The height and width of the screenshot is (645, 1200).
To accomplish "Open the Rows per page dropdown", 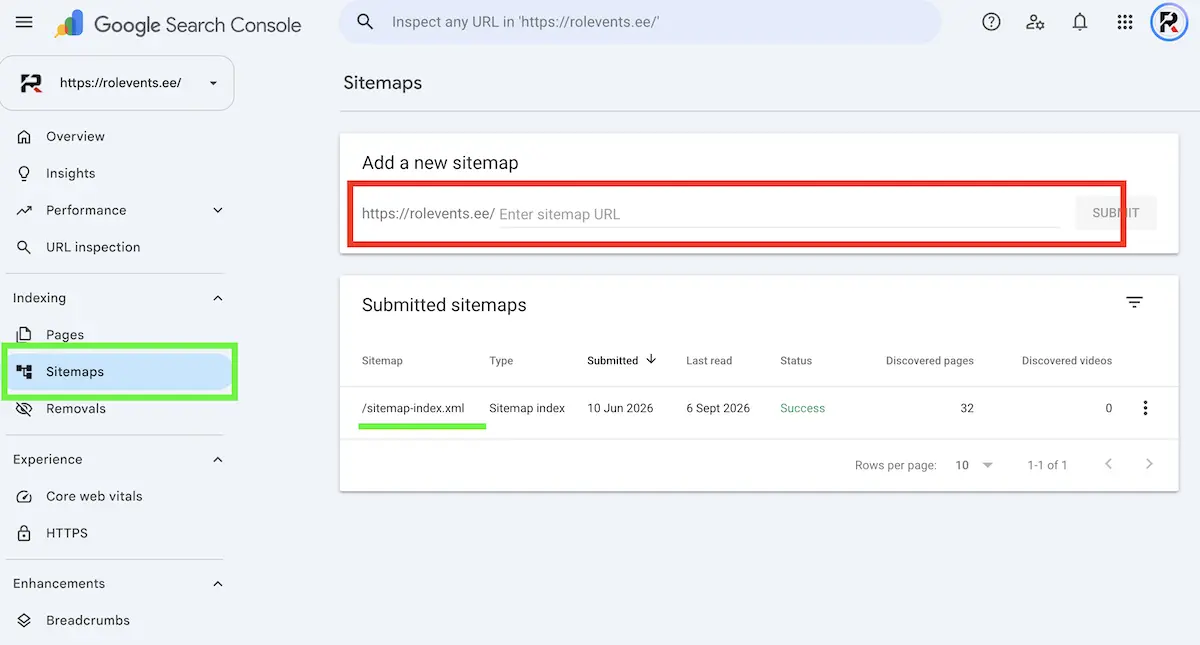I will point(973,465).
